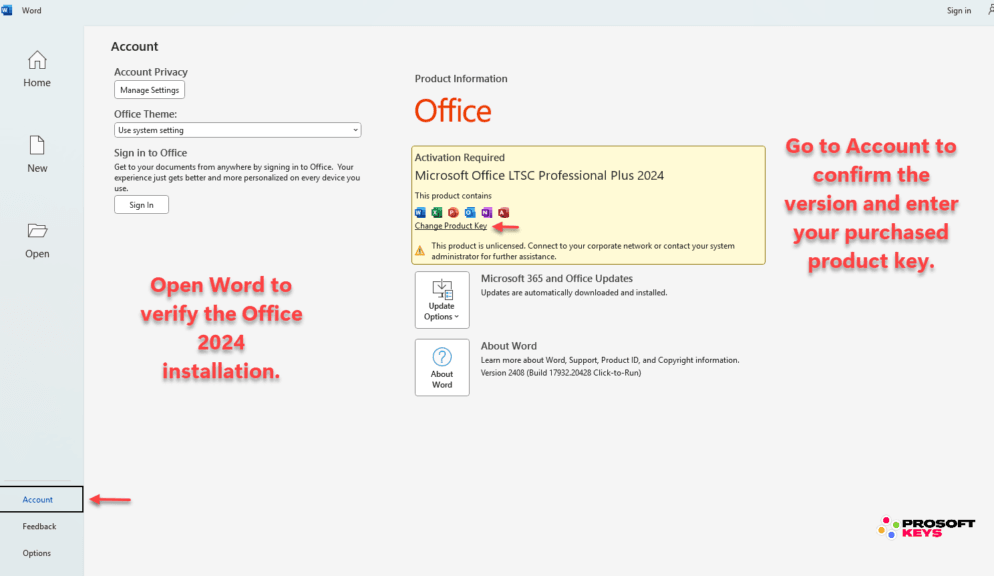Open the Options menu entry
The height and width of the screenshot is (576, 994).
pos(37,552)
